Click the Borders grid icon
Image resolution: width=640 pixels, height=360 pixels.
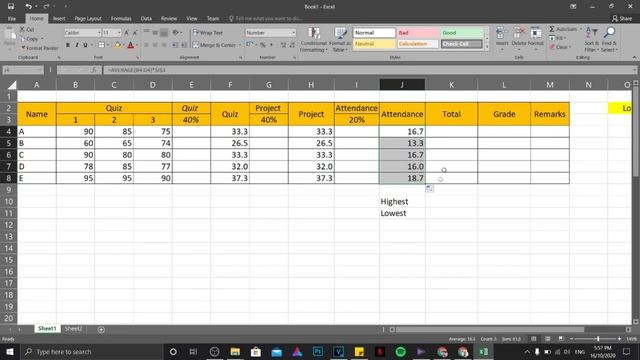click(101, 45)
